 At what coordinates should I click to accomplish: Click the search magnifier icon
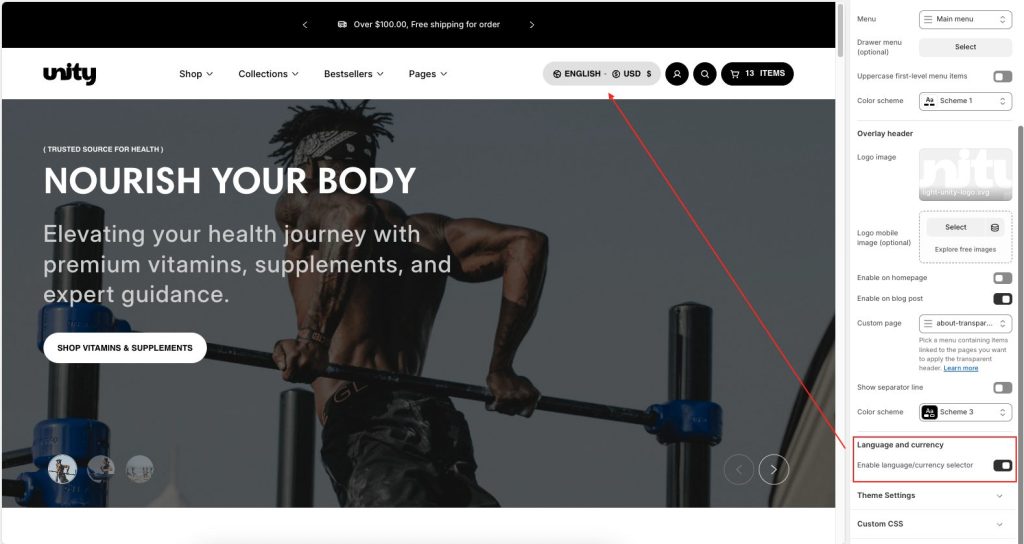tap(705, 74)
